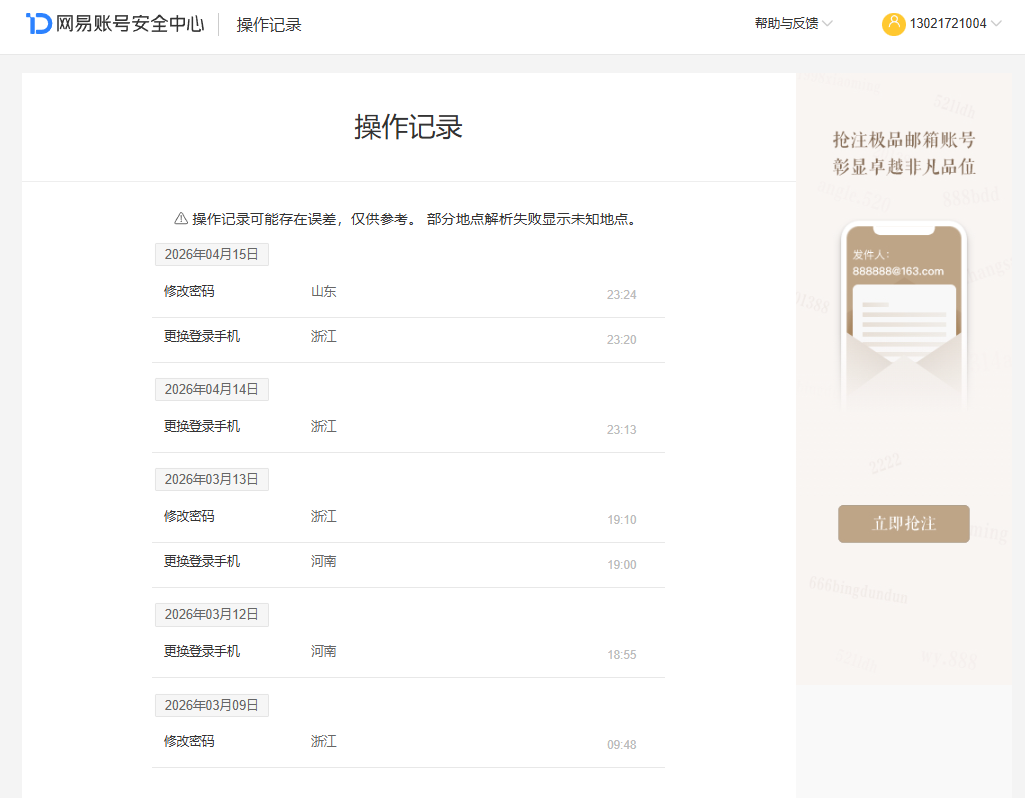Viewport: 1025px width, 798px height.
Task: Click the 操作记录 header breadcrumb
Action: [x=269, y=25]
